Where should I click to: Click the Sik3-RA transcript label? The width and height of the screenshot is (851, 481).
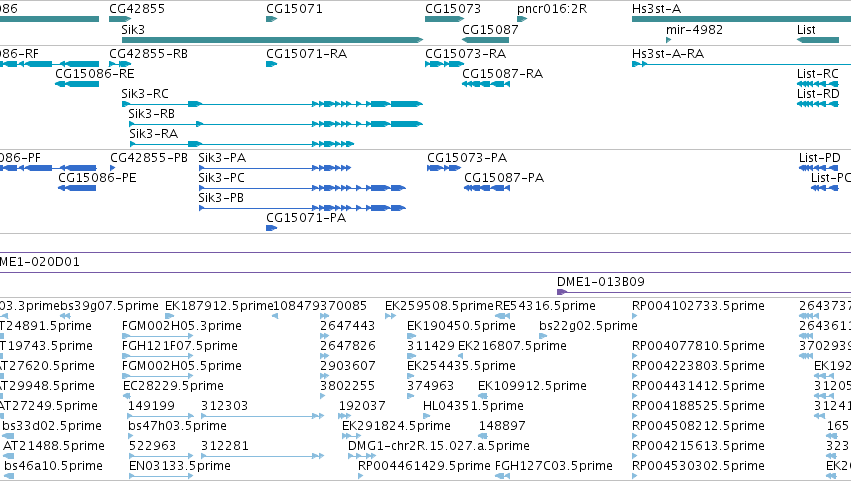(154, 134)
